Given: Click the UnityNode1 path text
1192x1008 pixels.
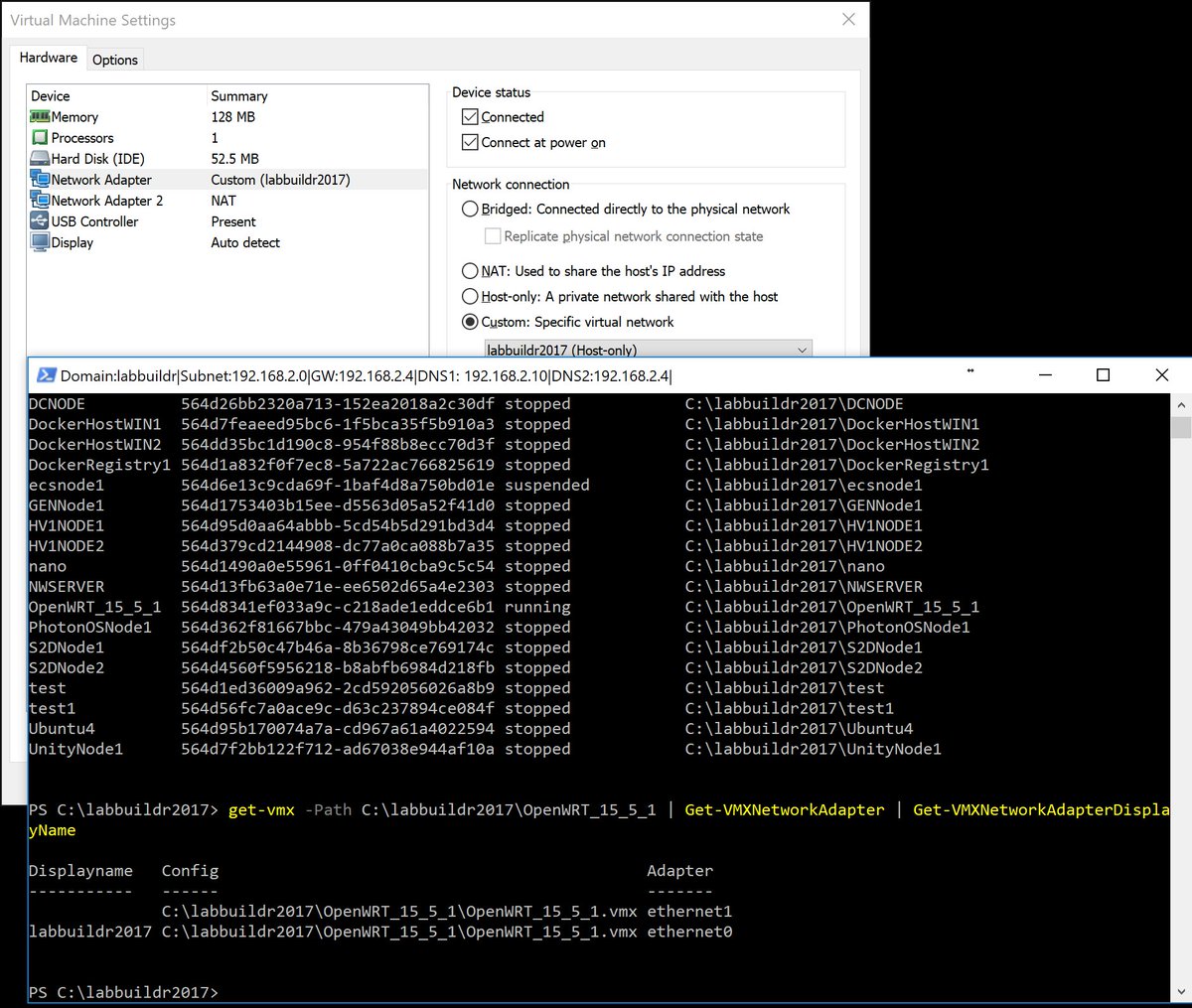Looking at the screenshot, I should click(814, 749).
